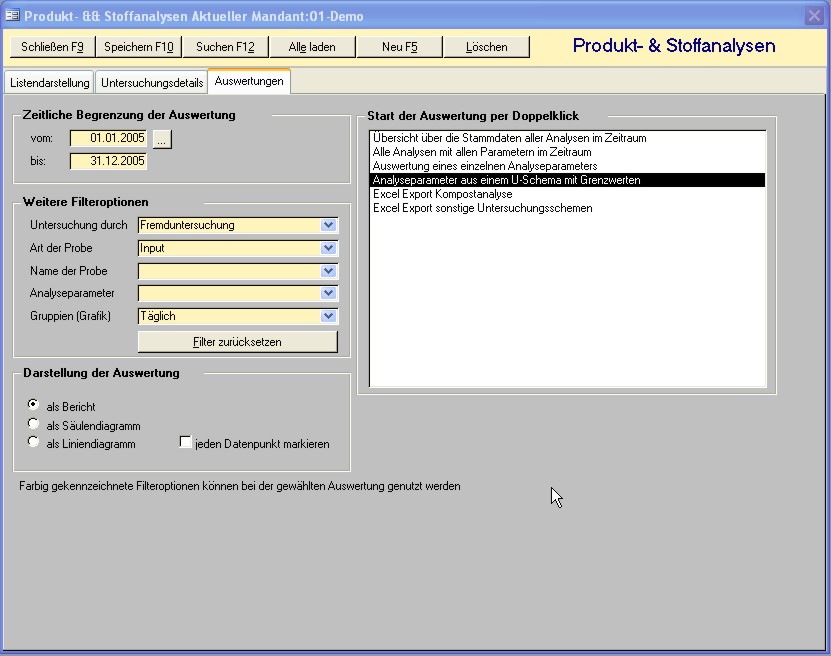Image resolution: width=831 pixels, height=656 pixels.
Task: Click the Fremduntersuchung combo box text
Action: [x=187, y=225]
